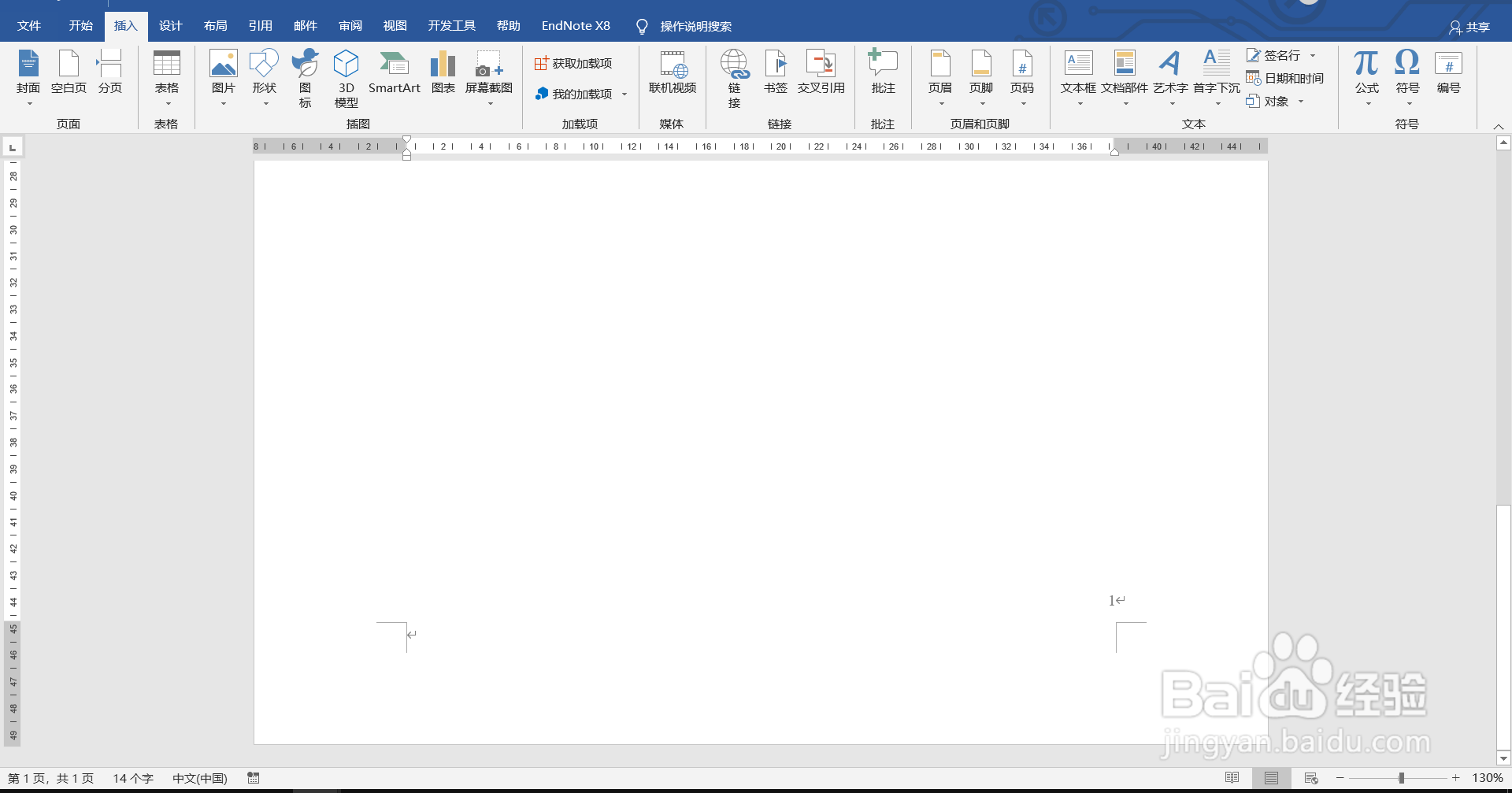Expand the object (对象) dropdown arrow

tap(1301, 101)
